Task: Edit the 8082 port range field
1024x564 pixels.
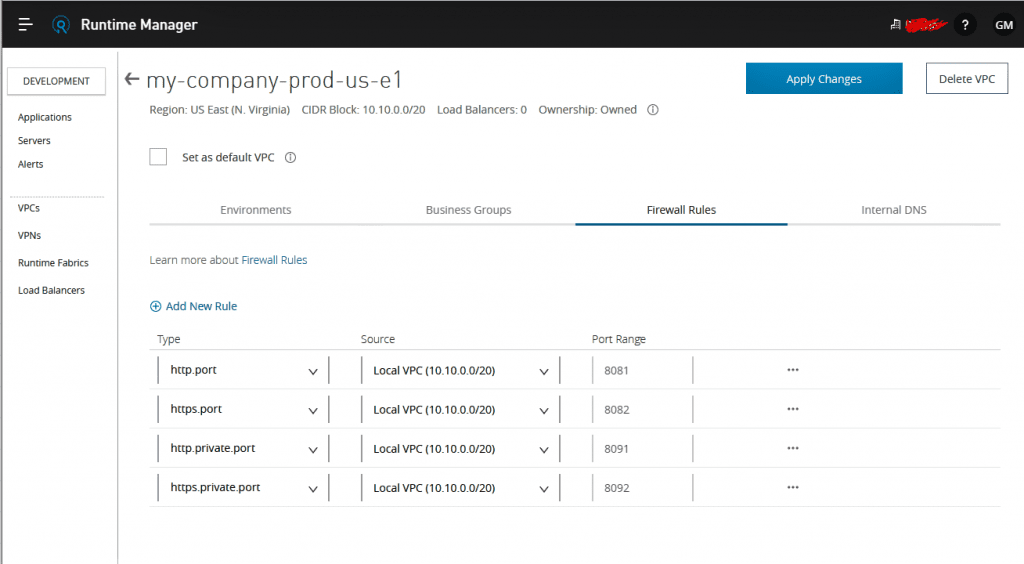Action: 643,409
